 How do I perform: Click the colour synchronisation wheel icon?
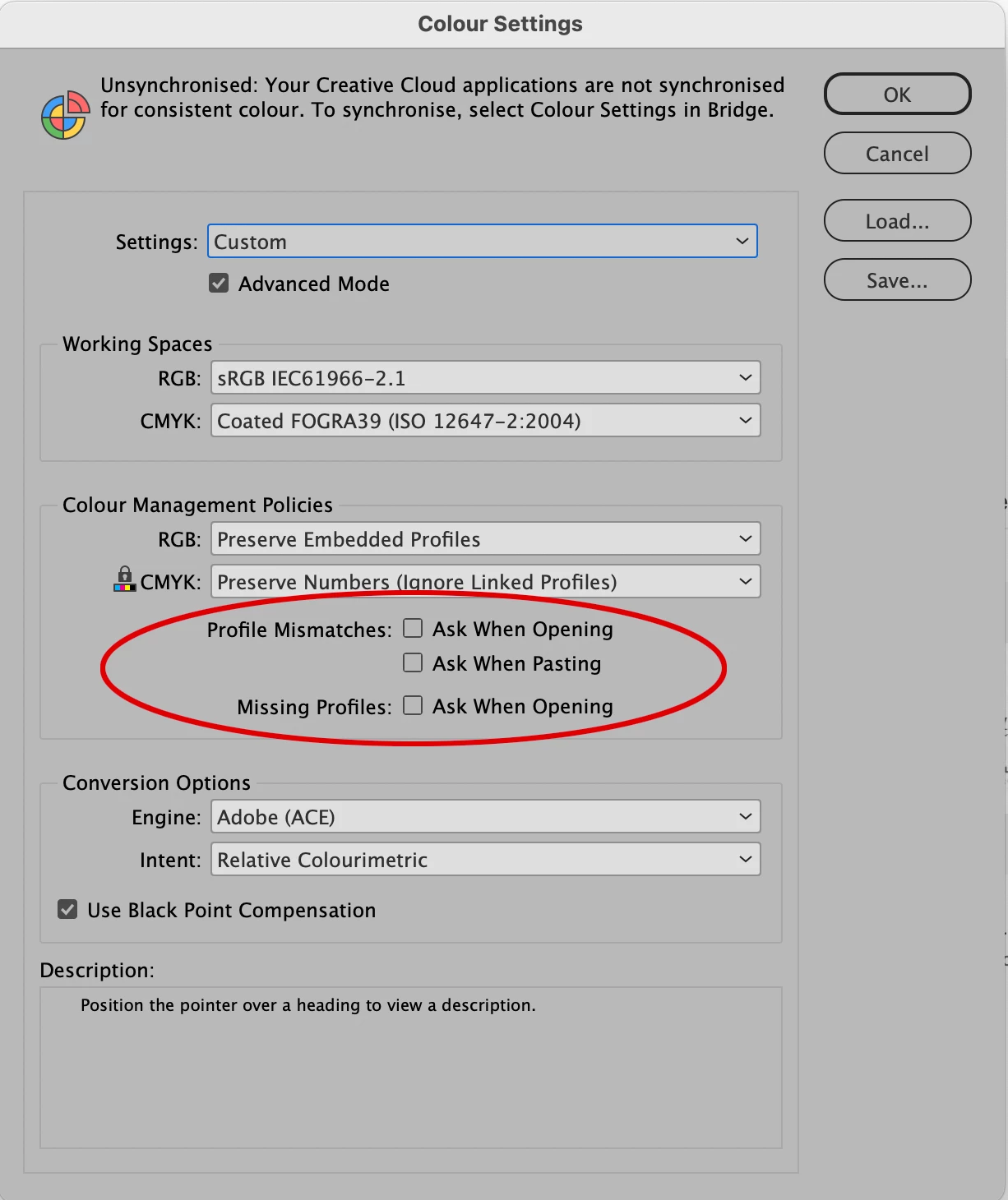tap(65, 115)
